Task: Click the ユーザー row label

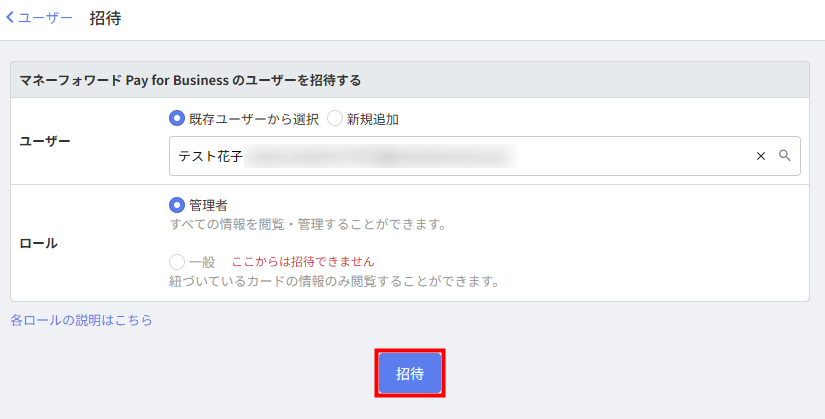Action: point(45,141)
